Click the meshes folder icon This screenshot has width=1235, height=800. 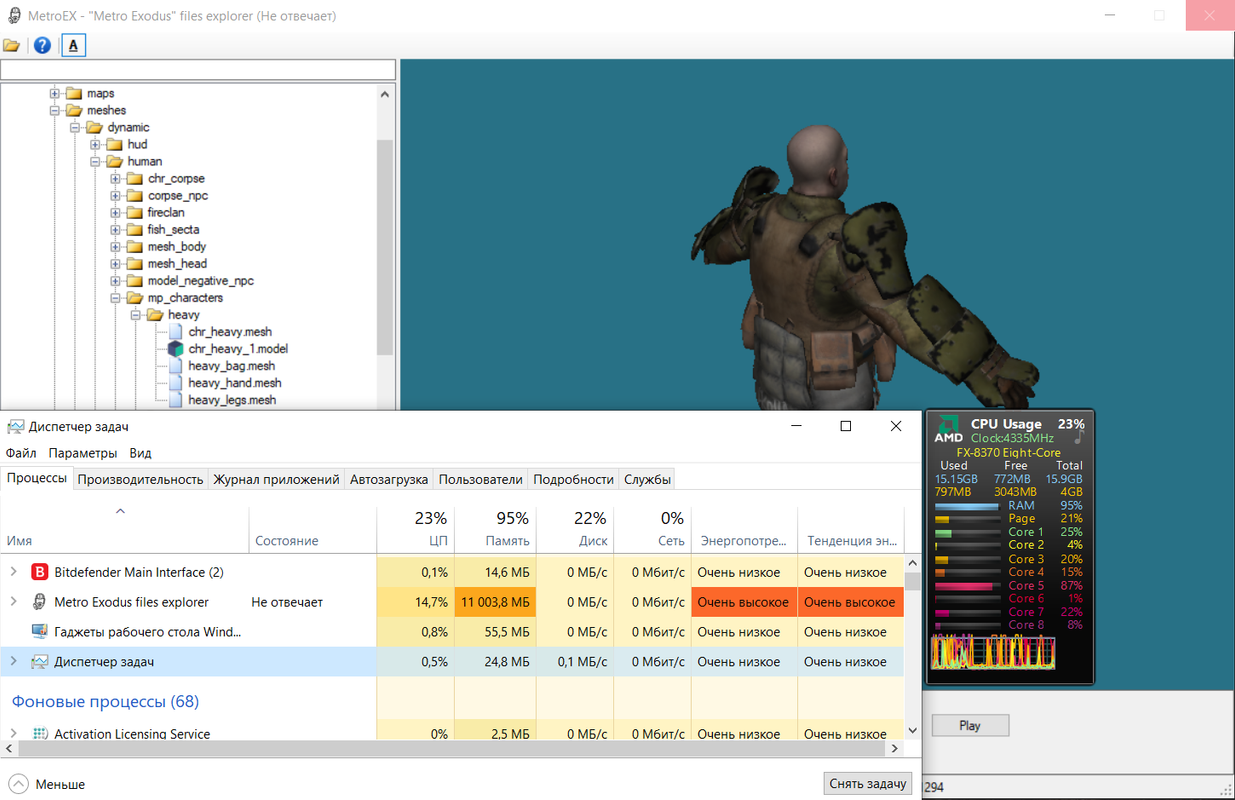pos(74,110)
